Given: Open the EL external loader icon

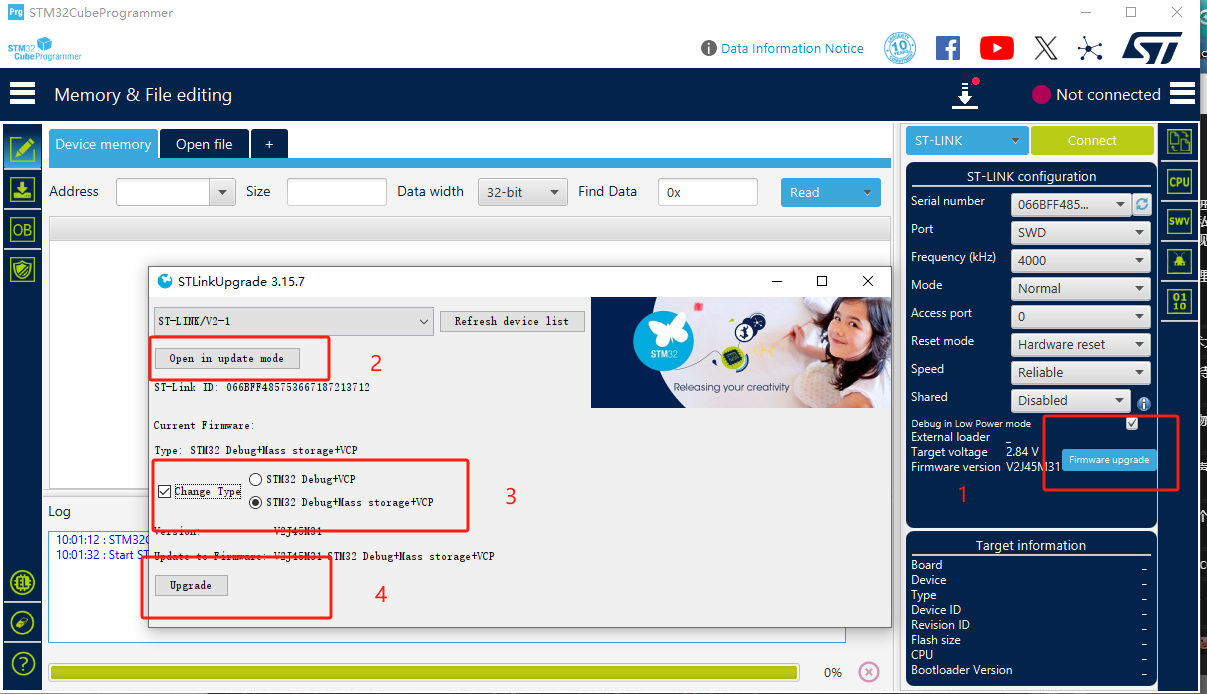Looking at the screenshot, I should coord(22,582).
